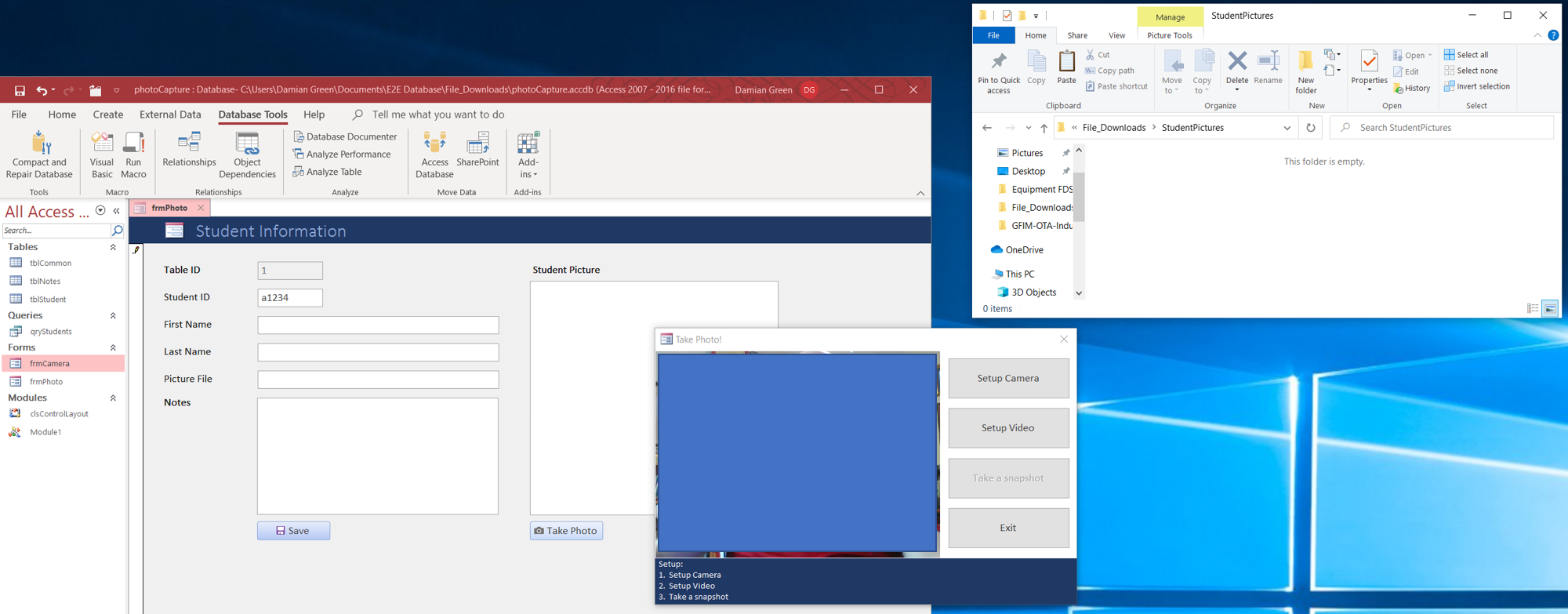The width and height of the screenshot is (1568, 614).
Task: Open the External Data ribbon tab
Action: point(170,114)
